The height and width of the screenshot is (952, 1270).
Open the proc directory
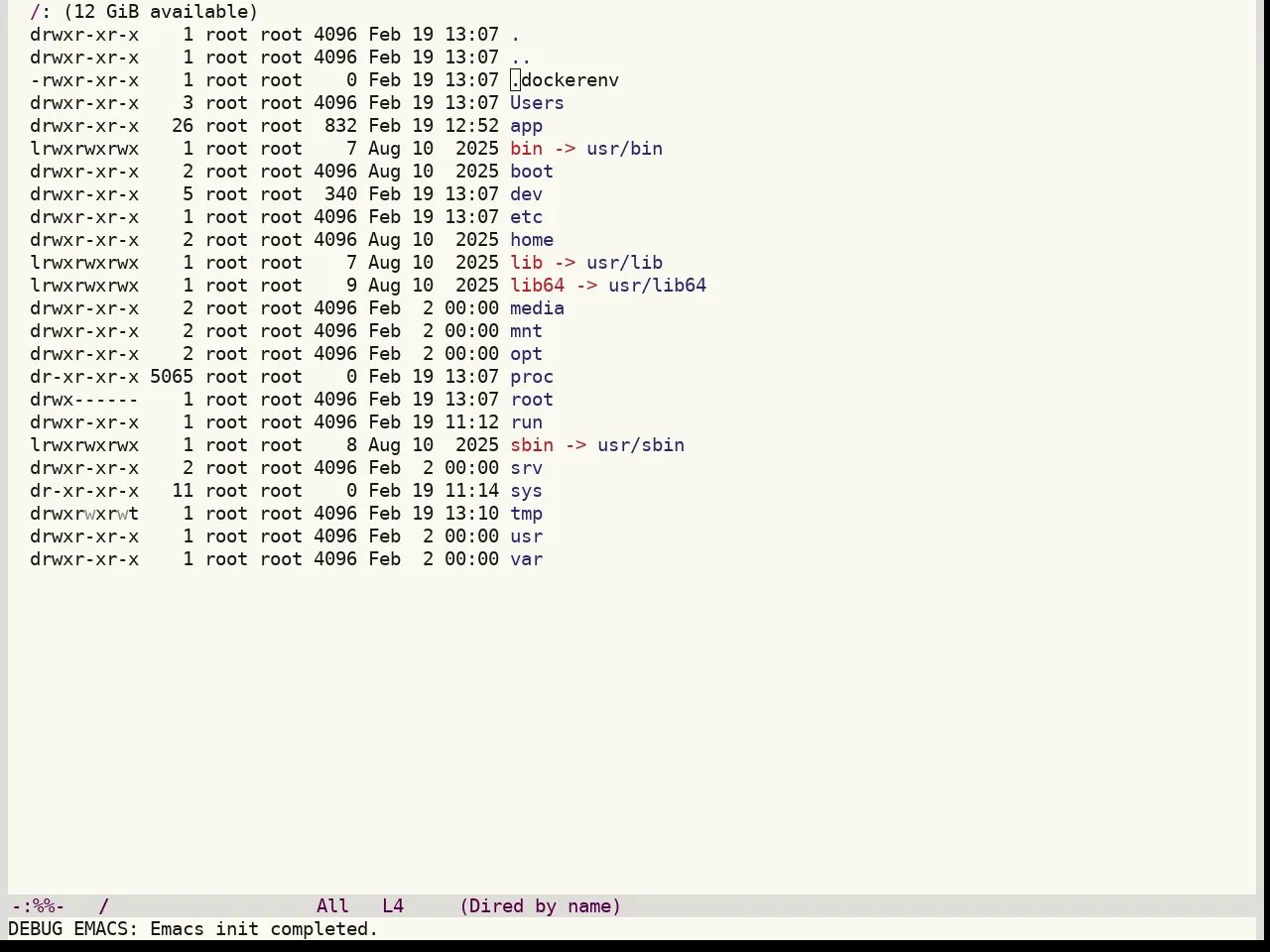pyautogui.click(x=532, y=377)
